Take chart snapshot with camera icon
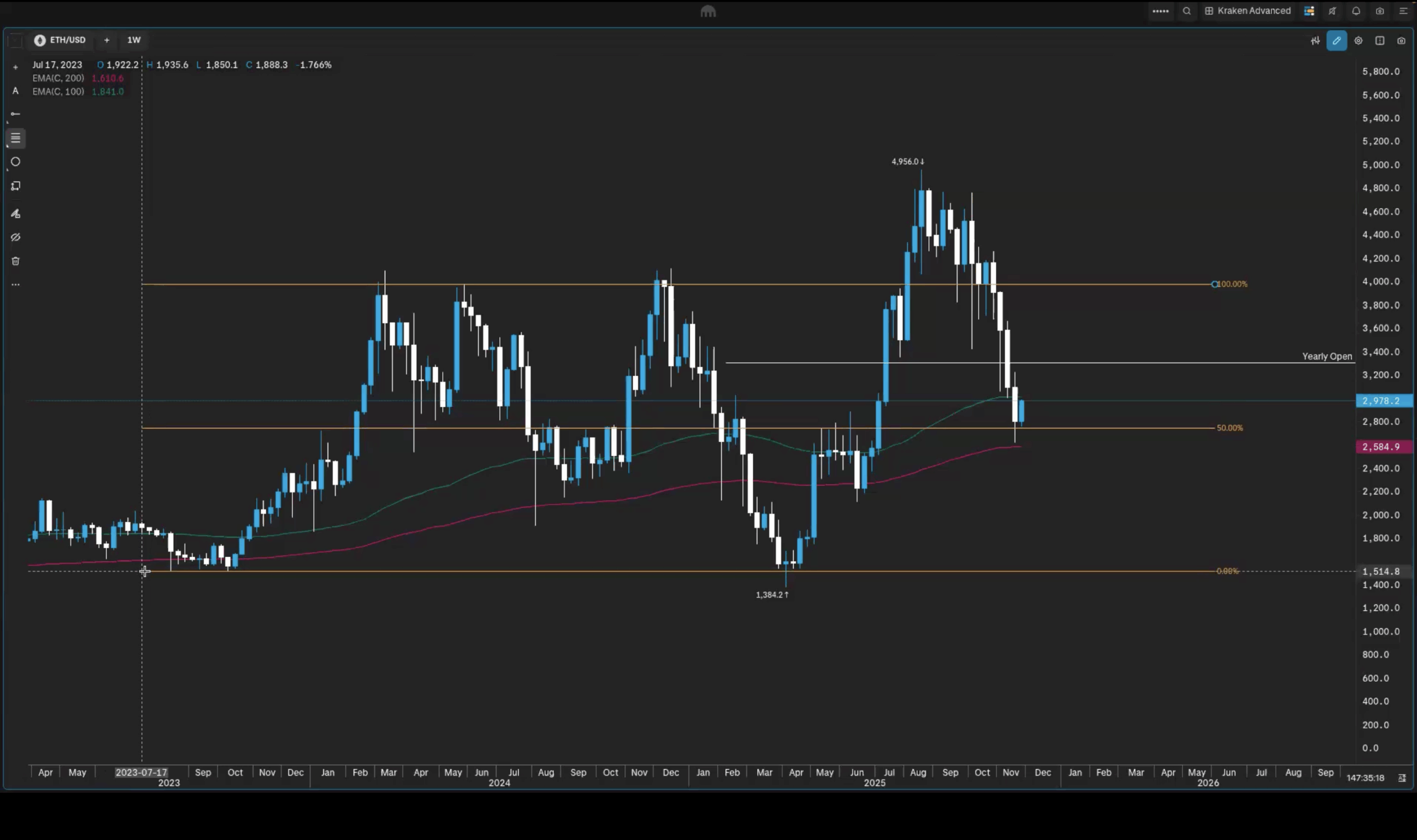This screenshot has height=840, width=1417. 1401,41
